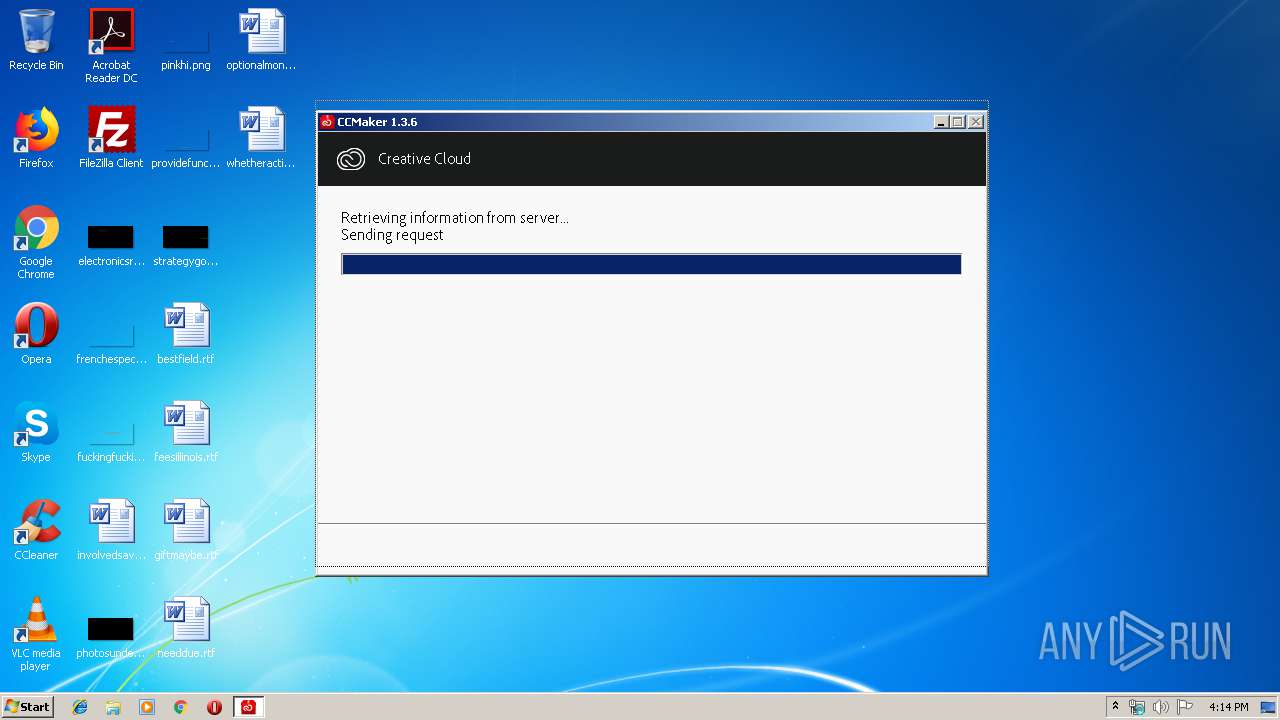Open Opera from the taskbar

pos(214,707)
